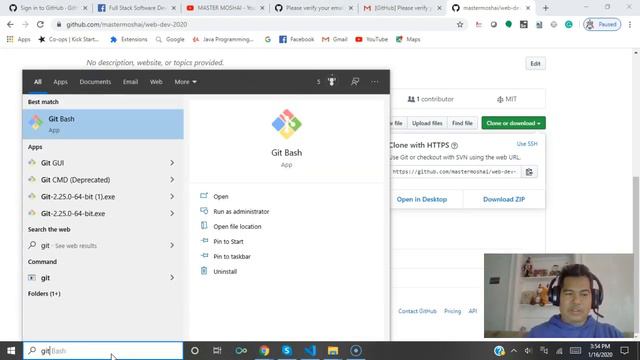Click Cortana circle icon on taskbar
640x360 pixels.
click(195, 351)
